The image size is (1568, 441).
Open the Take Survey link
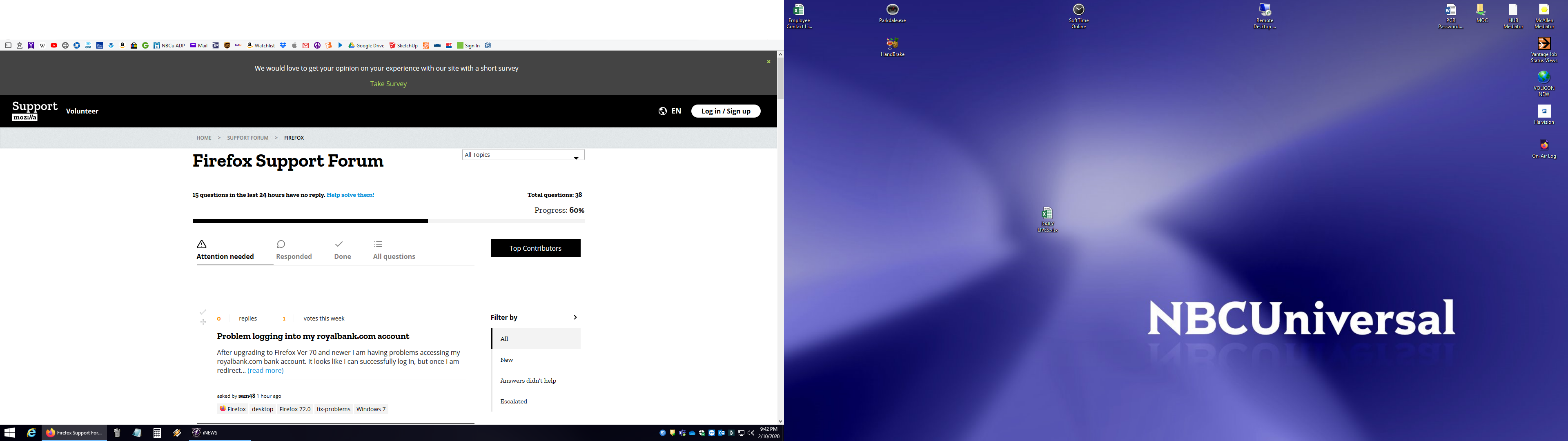pos(388,84)
